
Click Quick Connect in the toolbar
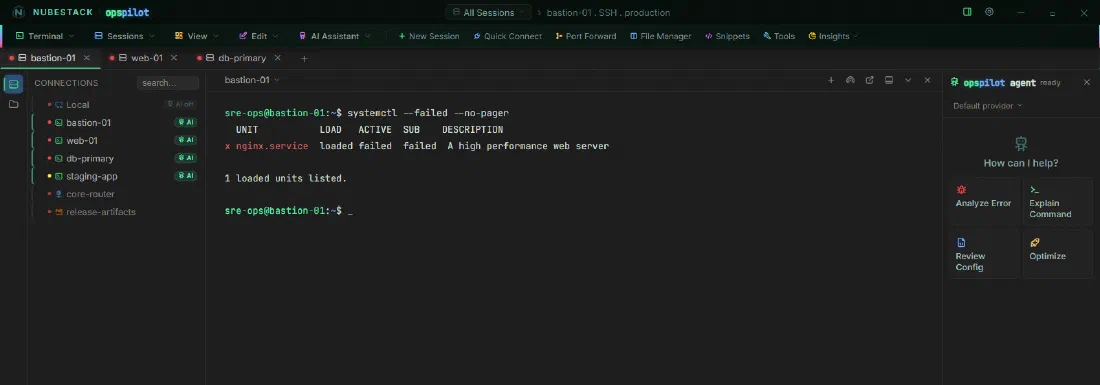[x=507, y=36]
